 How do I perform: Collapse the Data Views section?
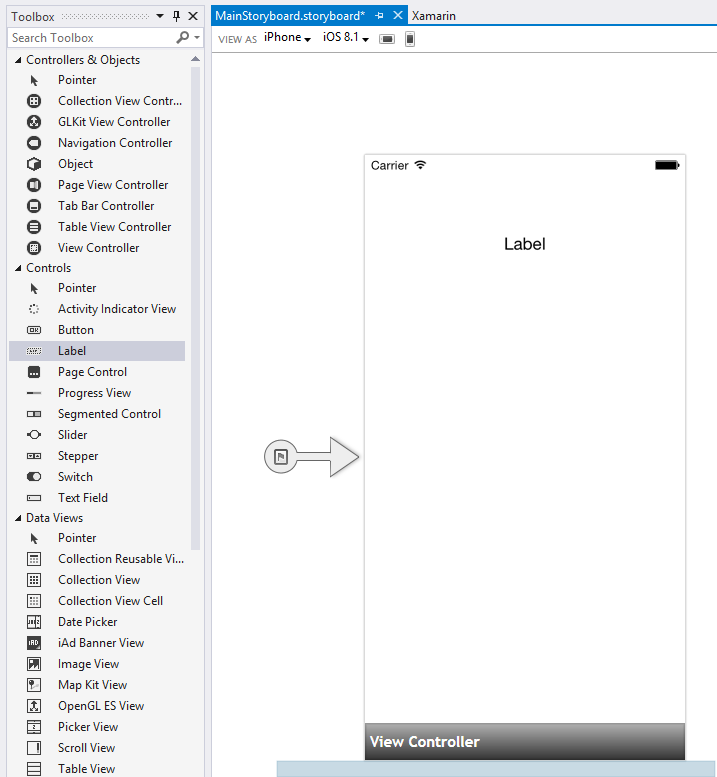tap(17, 518)
